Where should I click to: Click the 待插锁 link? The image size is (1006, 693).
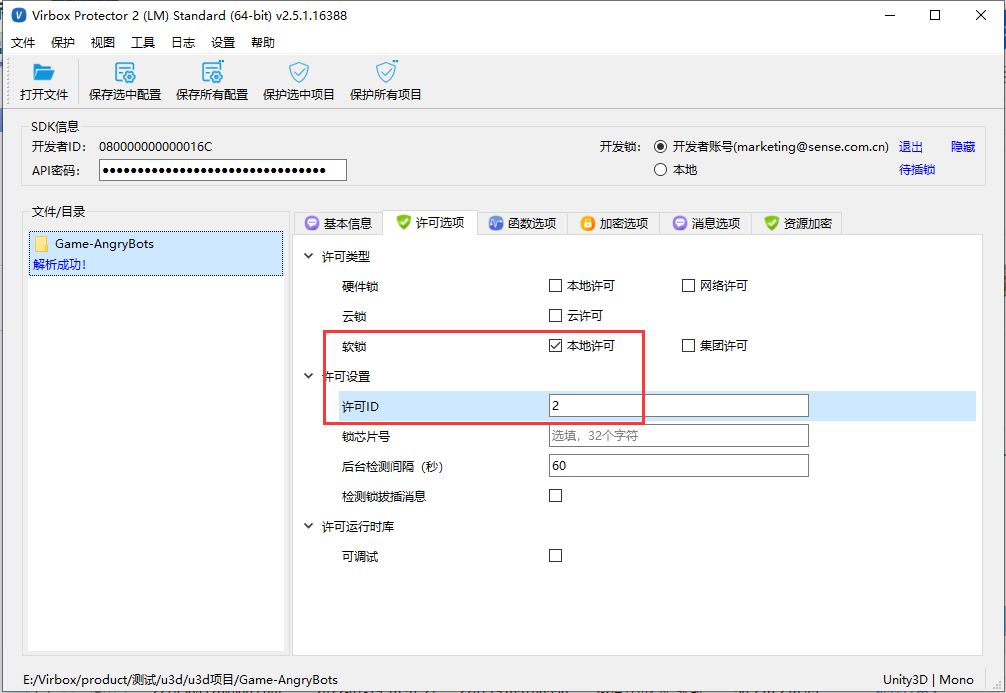pyautogui.click(x=917, y=170)
